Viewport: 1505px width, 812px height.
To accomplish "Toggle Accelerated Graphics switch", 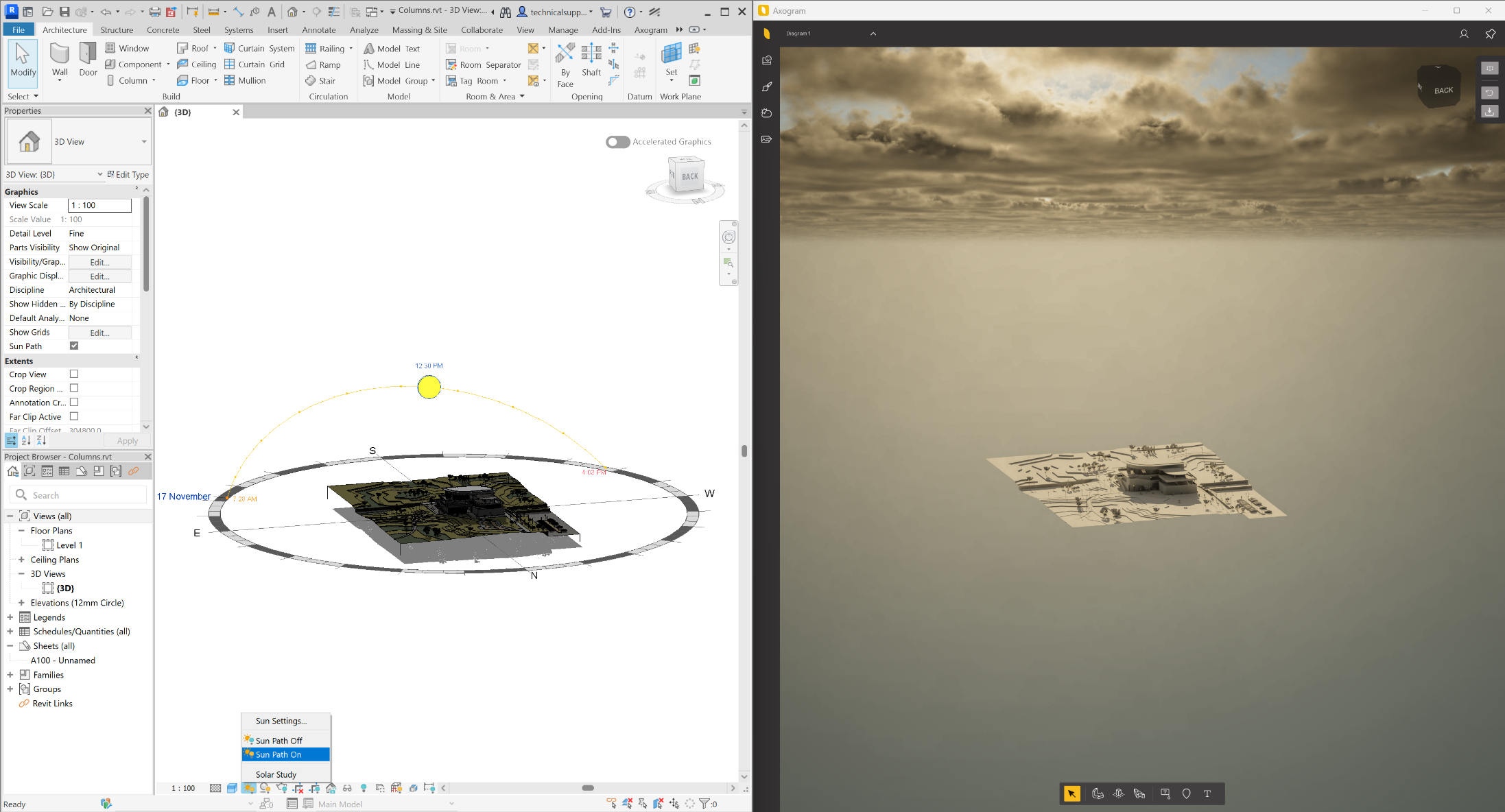I will (617, 141).
